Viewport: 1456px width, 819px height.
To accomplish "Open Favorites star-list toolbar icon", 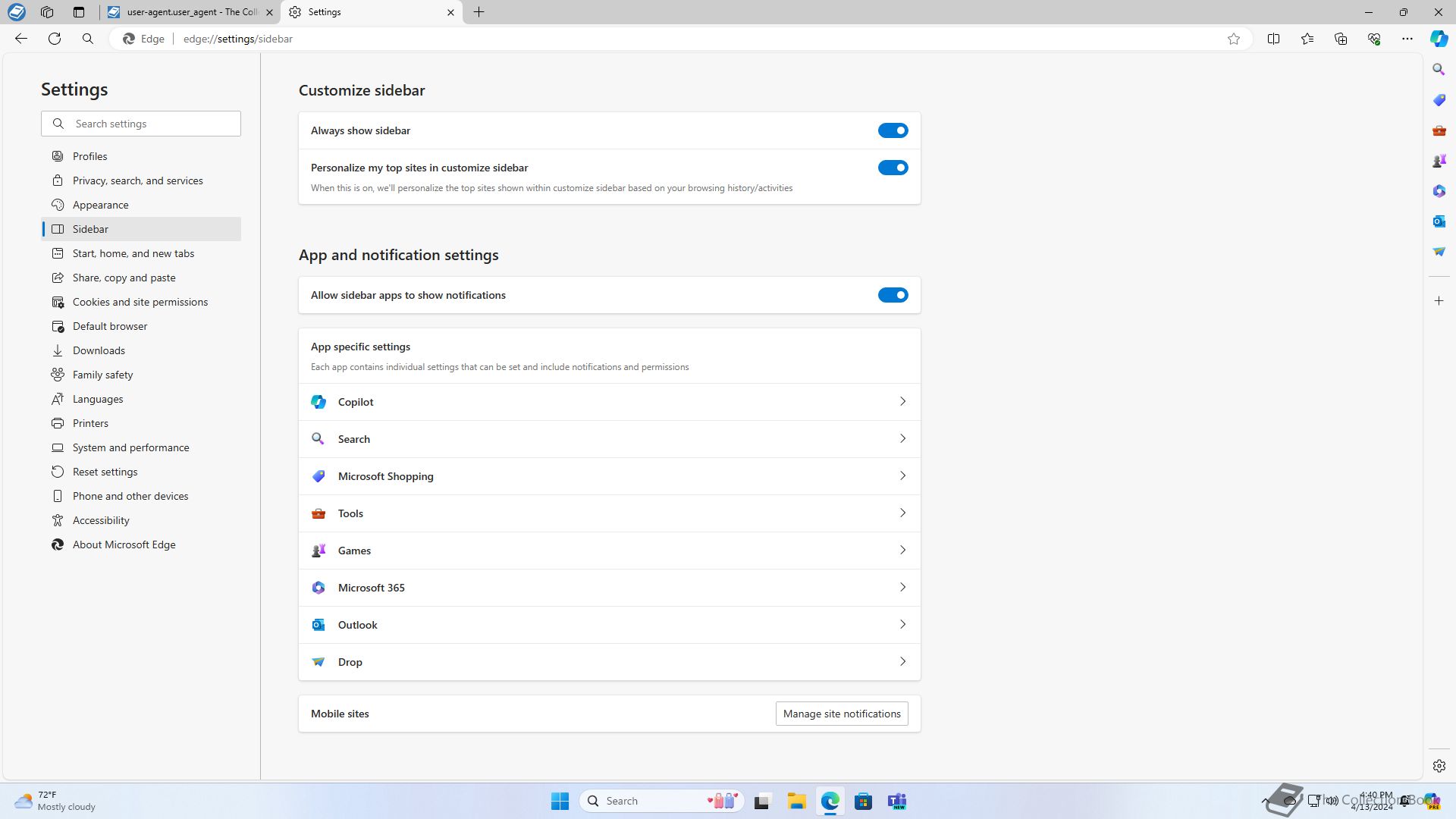I will tap(1307, 39).
